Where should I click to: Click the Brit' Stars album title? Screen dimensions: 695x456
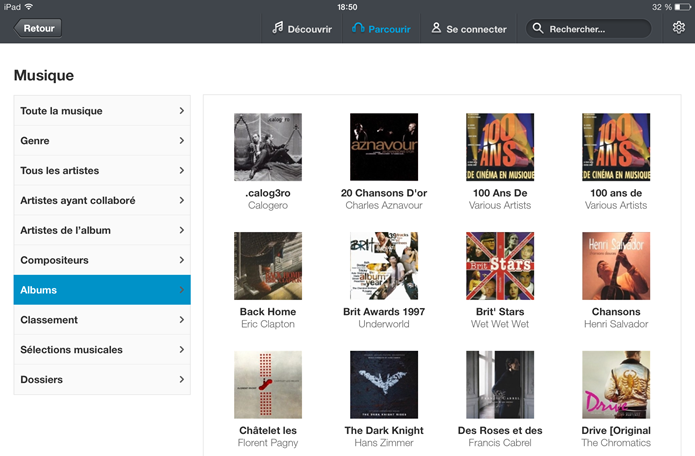[500, 312]
